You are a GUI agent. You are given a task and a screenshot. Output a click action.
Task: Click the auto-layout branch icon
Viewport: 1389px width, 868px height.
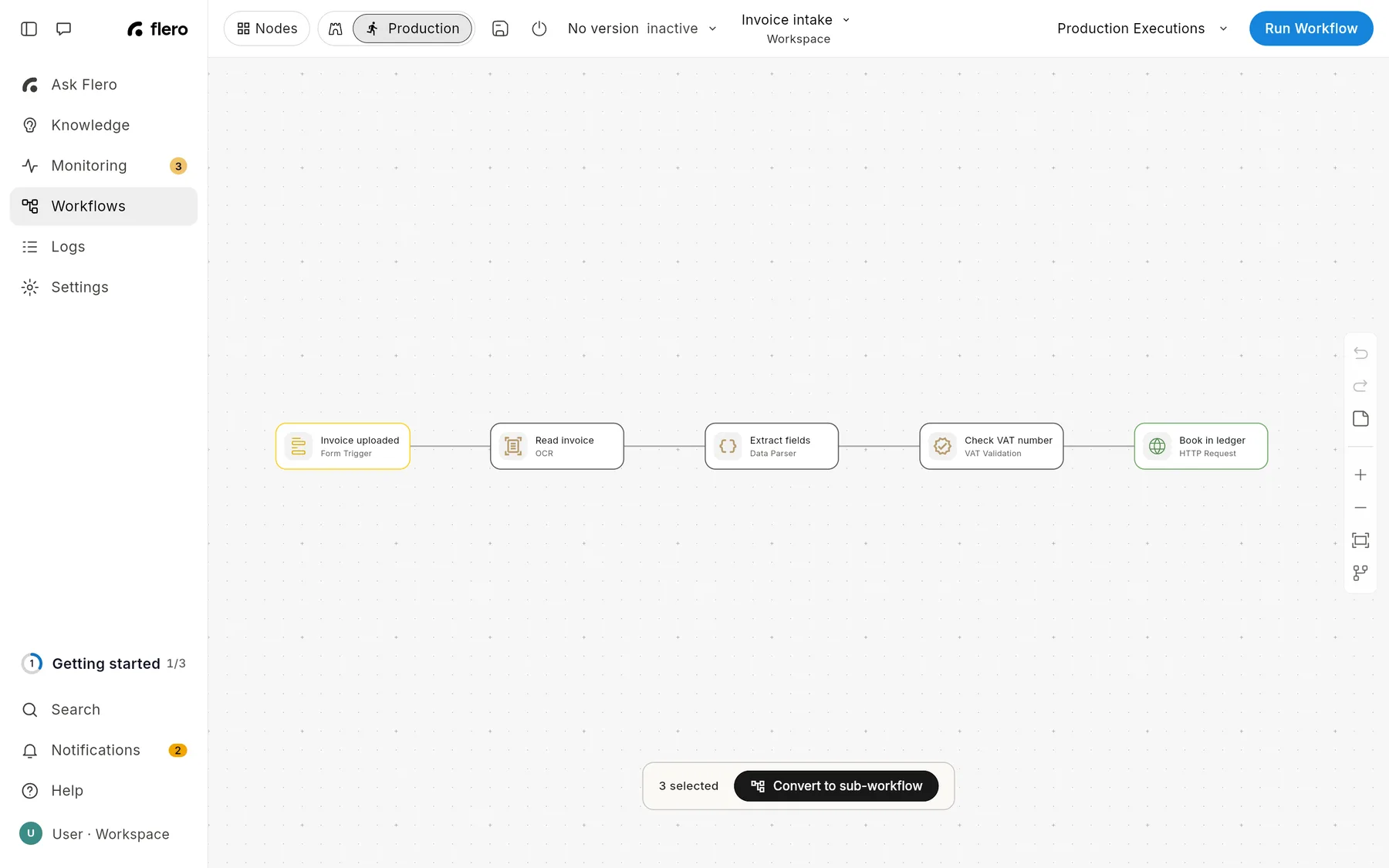point(1360,572)
